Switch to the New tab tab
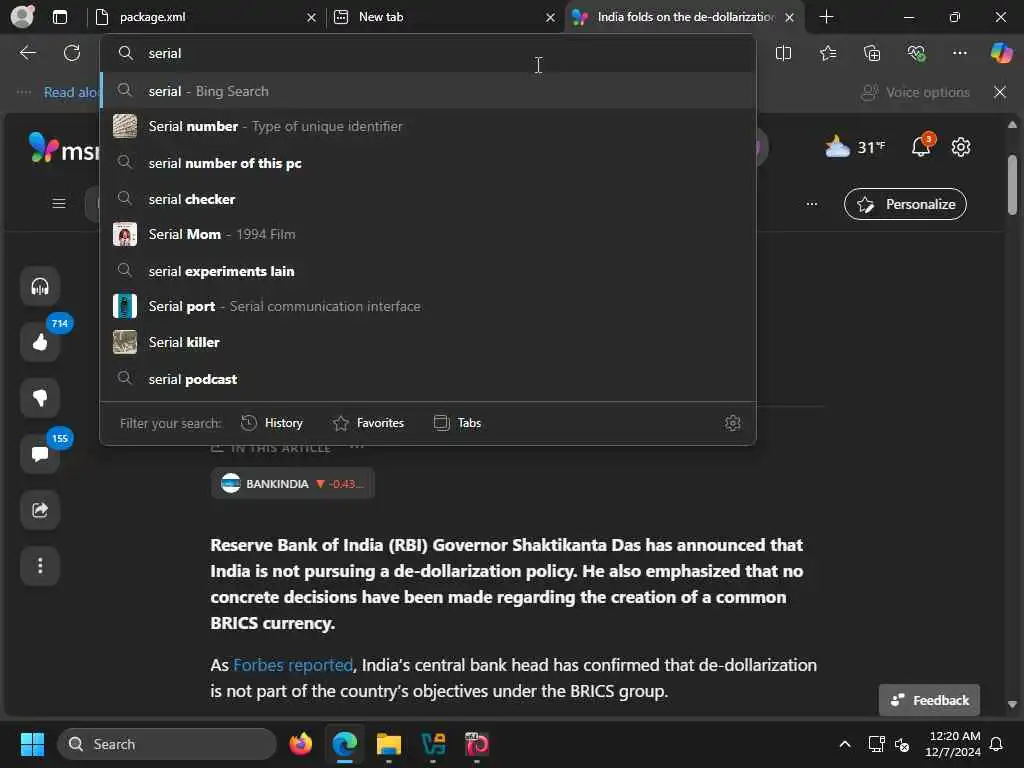1024x768 pixels. click(x=444, y=17)
